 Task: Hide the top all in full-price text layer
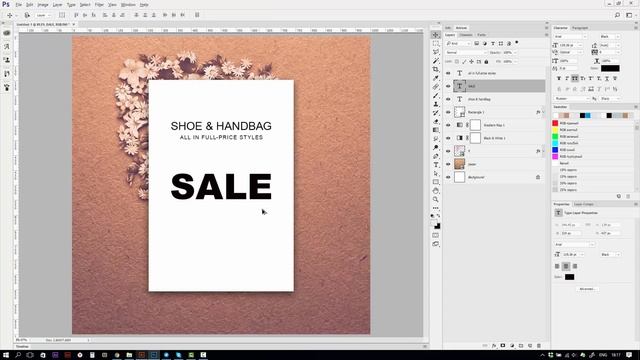click(x=448, y=73)
